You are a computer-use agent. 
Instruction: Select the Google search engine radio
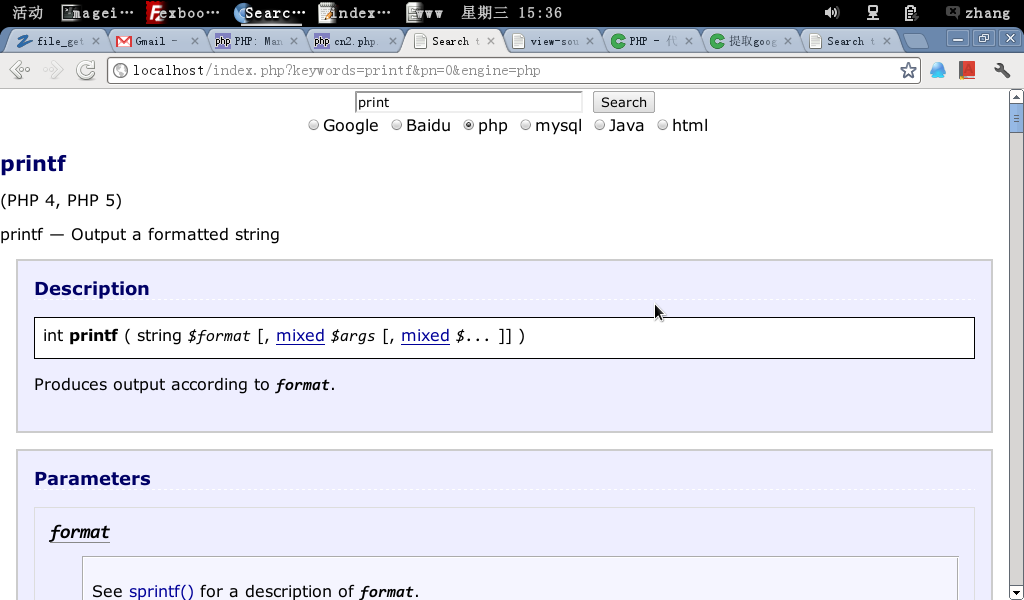pos(314,126)
